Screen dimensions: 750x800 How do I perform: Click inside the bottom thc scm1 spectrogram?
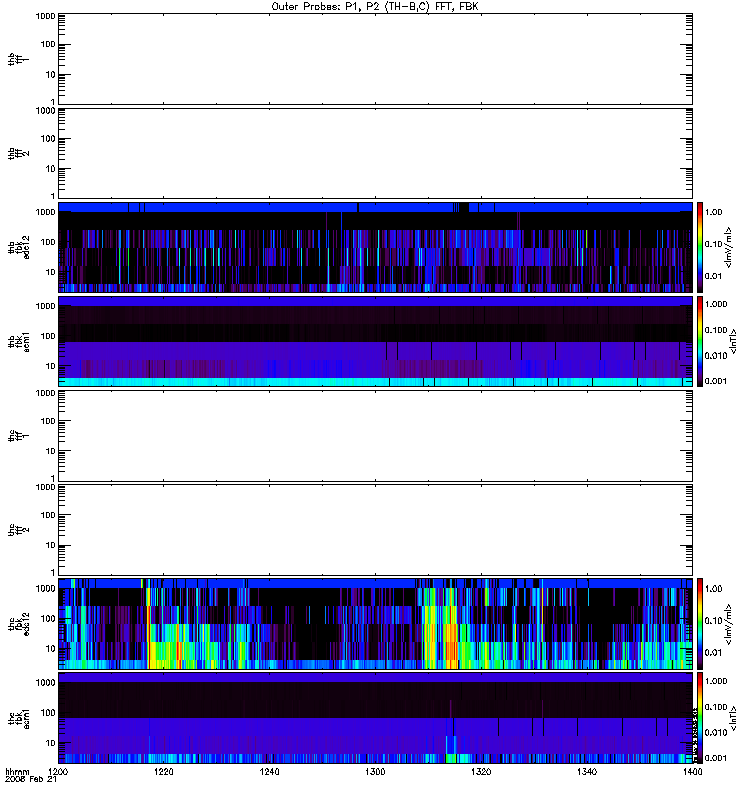375,716
